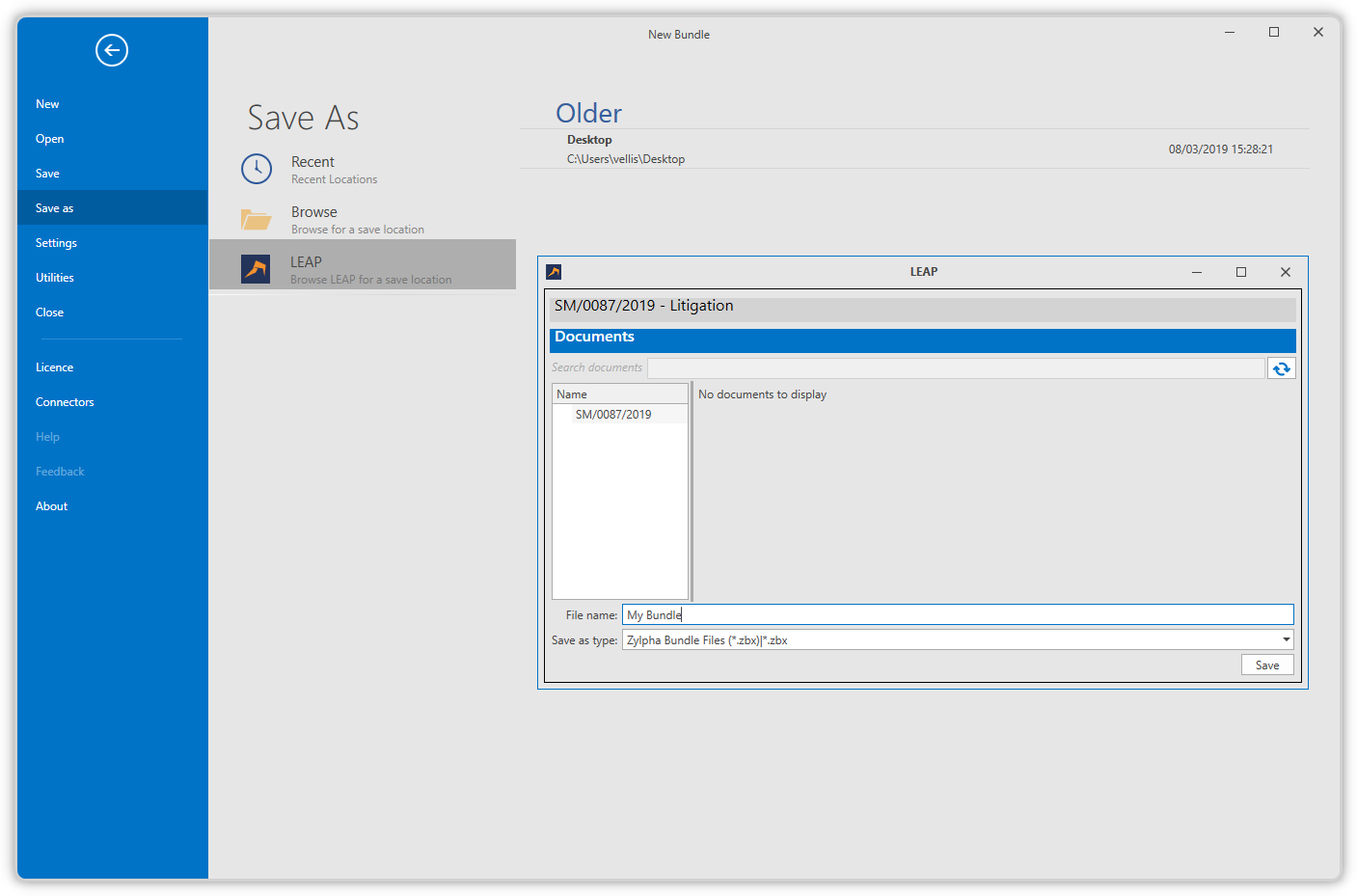Select SM/0087/2019 folder in tree
The width and height of the screenshot is (1357, 896).
tap(613, 415)
